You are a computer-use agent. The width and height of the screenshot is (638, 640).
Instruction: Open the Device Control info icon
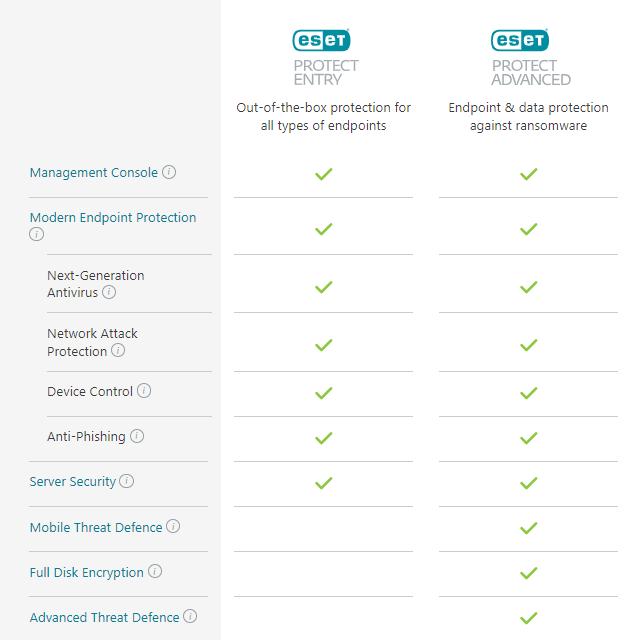point(144,391)
